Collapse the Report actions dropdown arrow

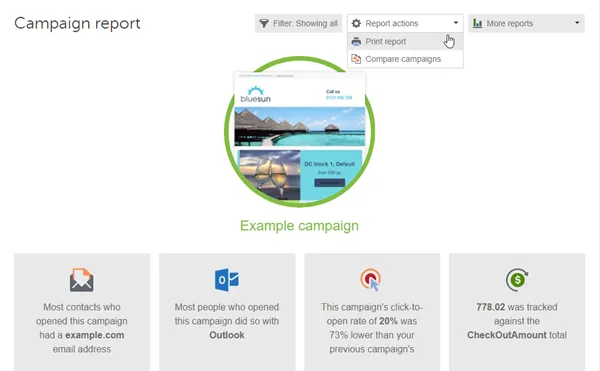456,23
